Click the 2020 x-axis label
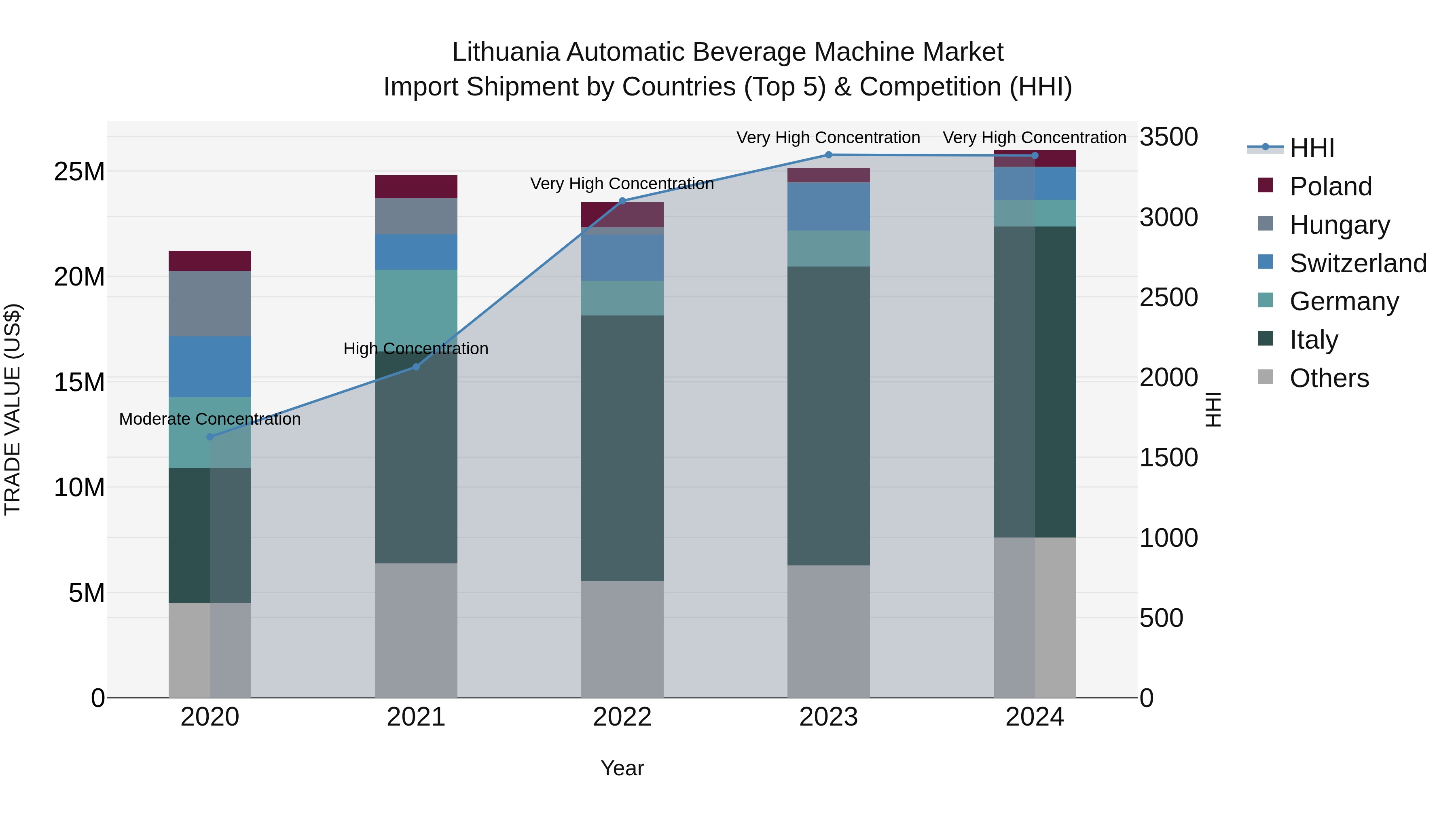Viewport: 1456px width, 819px height. click(x=210, y=717)
